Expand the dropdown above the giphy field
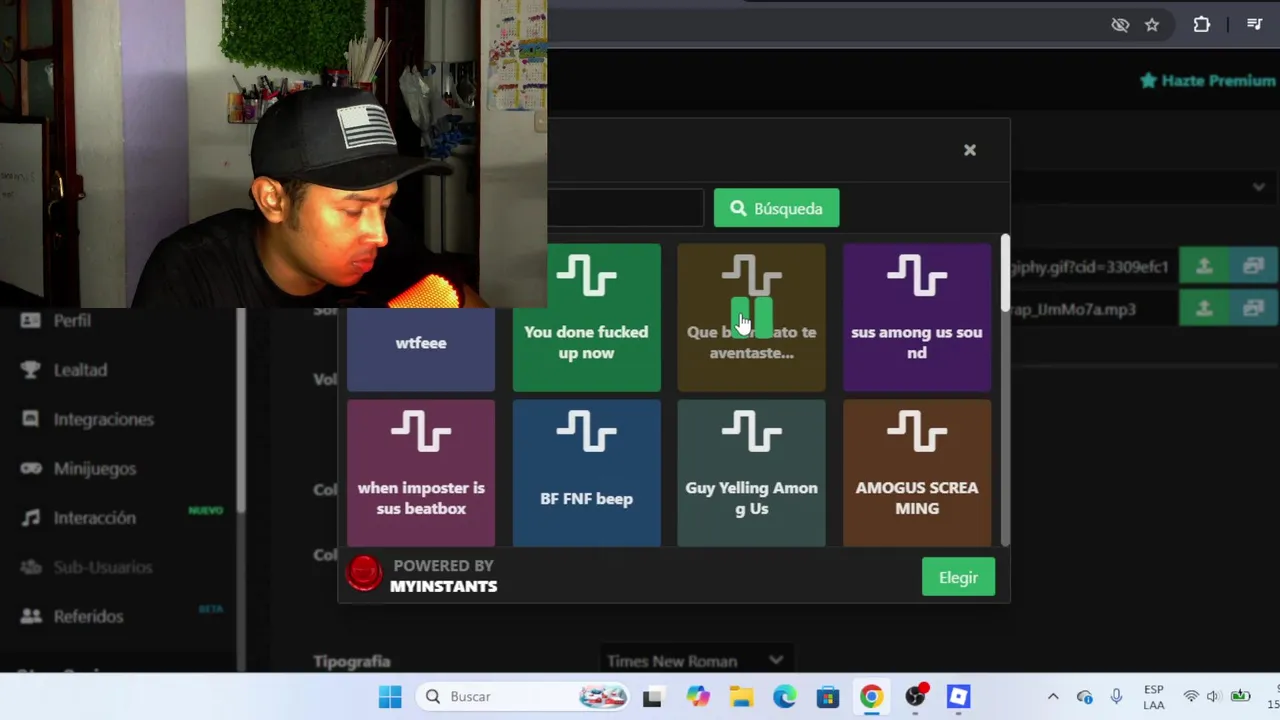 click(x=1258, y=187)
